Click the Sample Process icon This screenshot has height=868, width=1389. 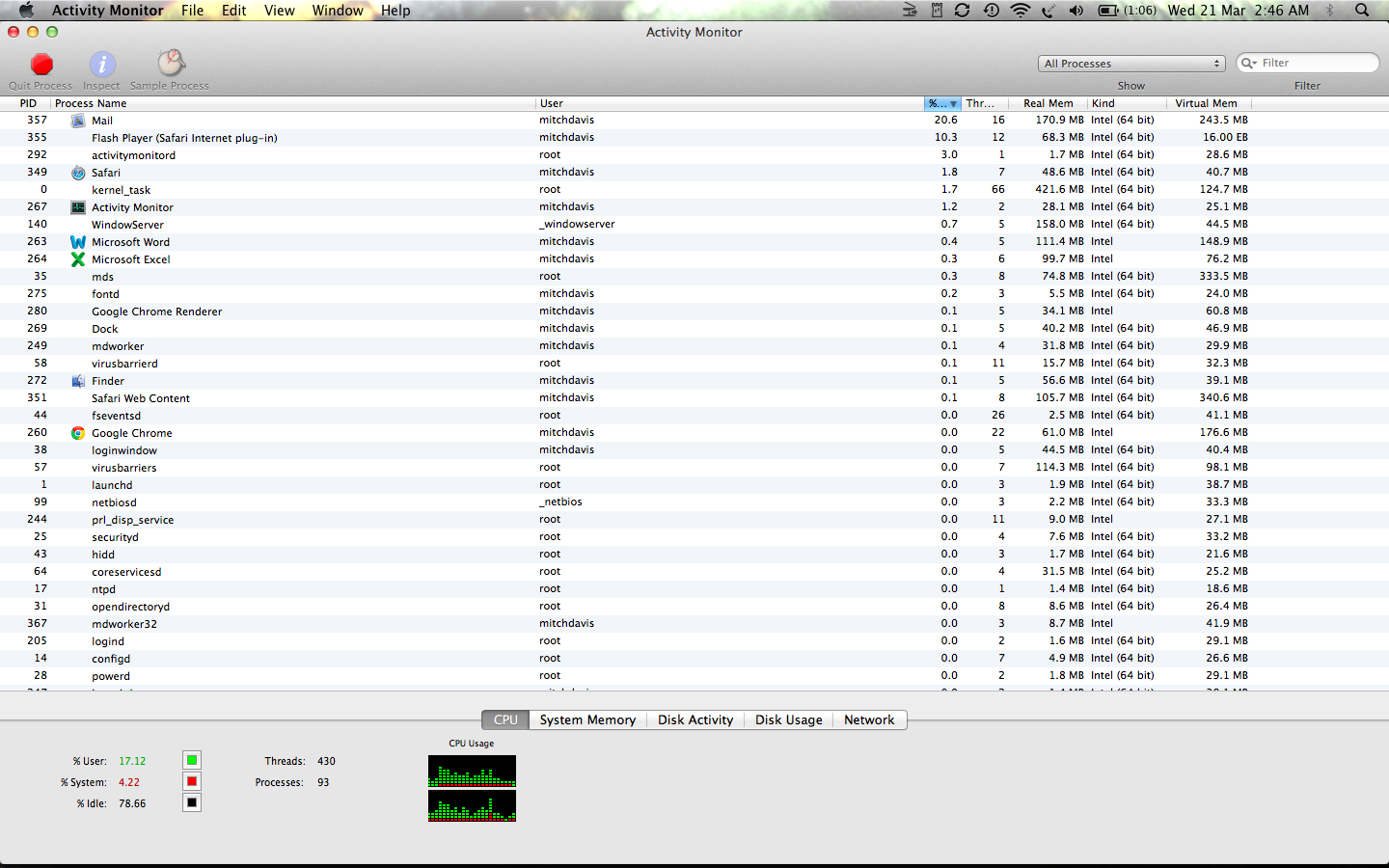(x=171, y=64)
